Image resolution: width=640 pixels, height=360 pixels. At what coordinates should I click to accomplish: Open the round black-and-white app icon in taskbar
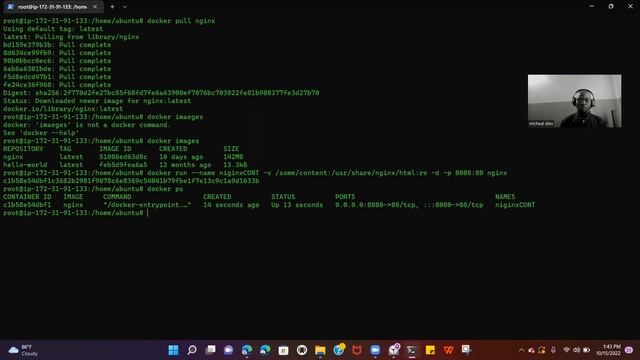tap(302, 350)
